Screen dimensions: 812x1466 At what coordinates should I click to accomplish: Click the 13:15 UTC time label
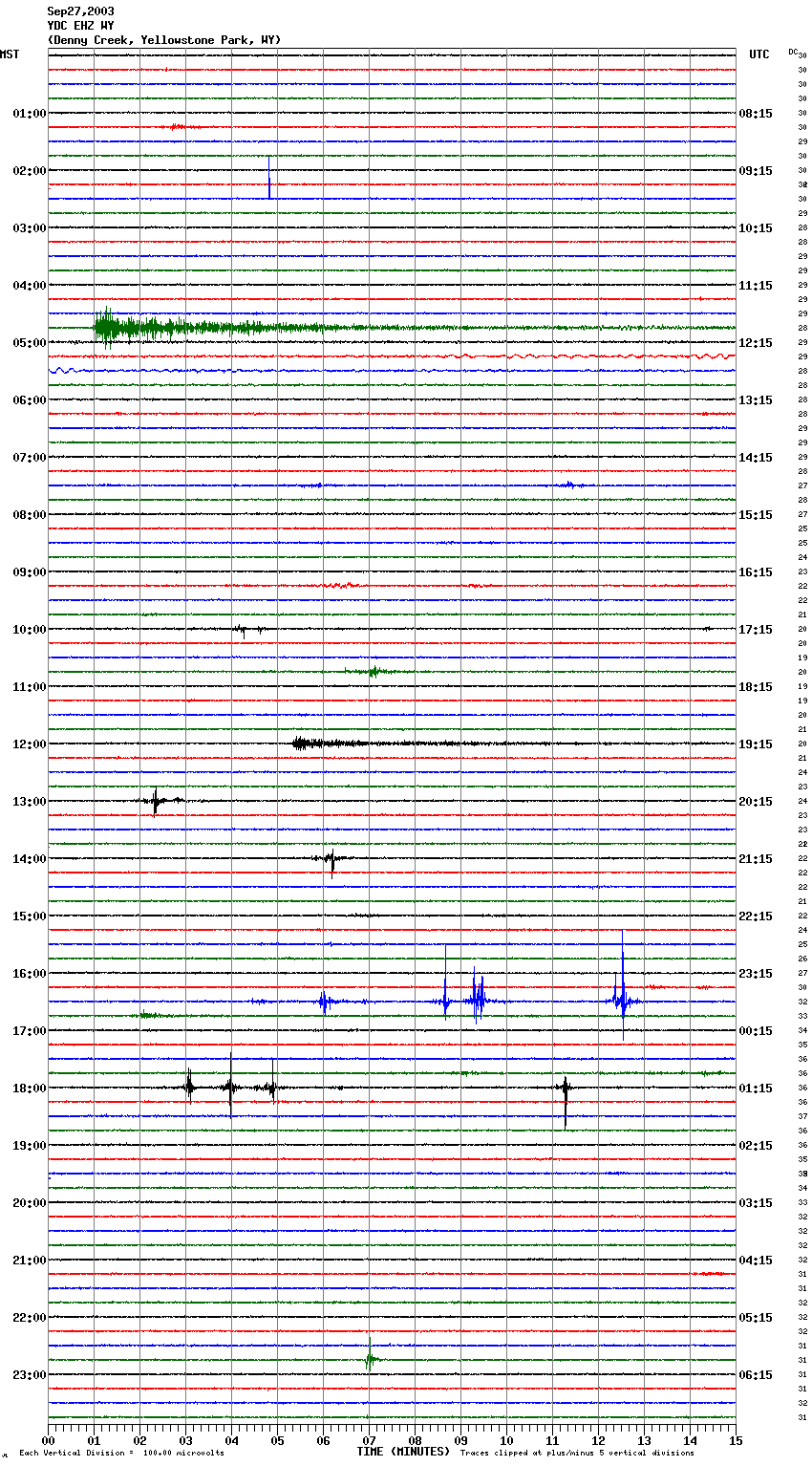(x=756, y=400)
